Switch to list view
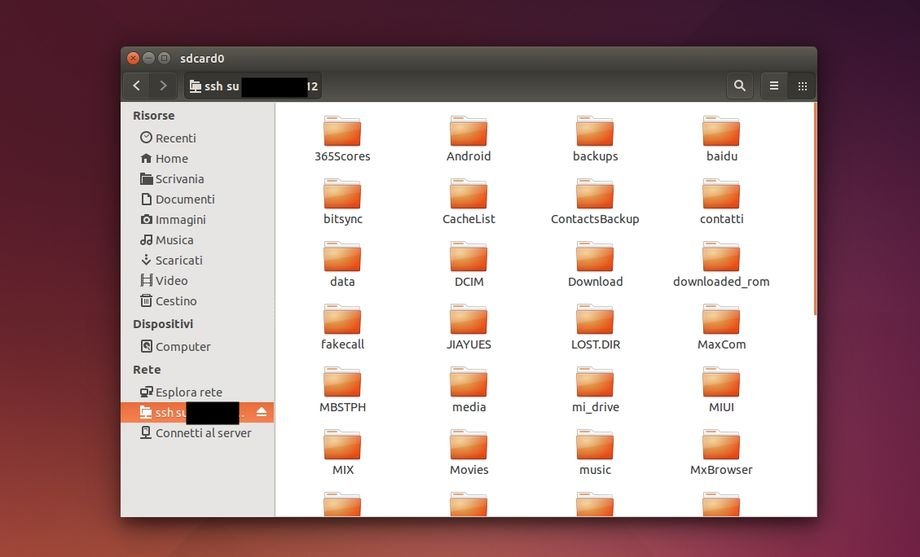The width and height of the screenshot is (920, 557). pyautogui.click(x=773, y=86)
